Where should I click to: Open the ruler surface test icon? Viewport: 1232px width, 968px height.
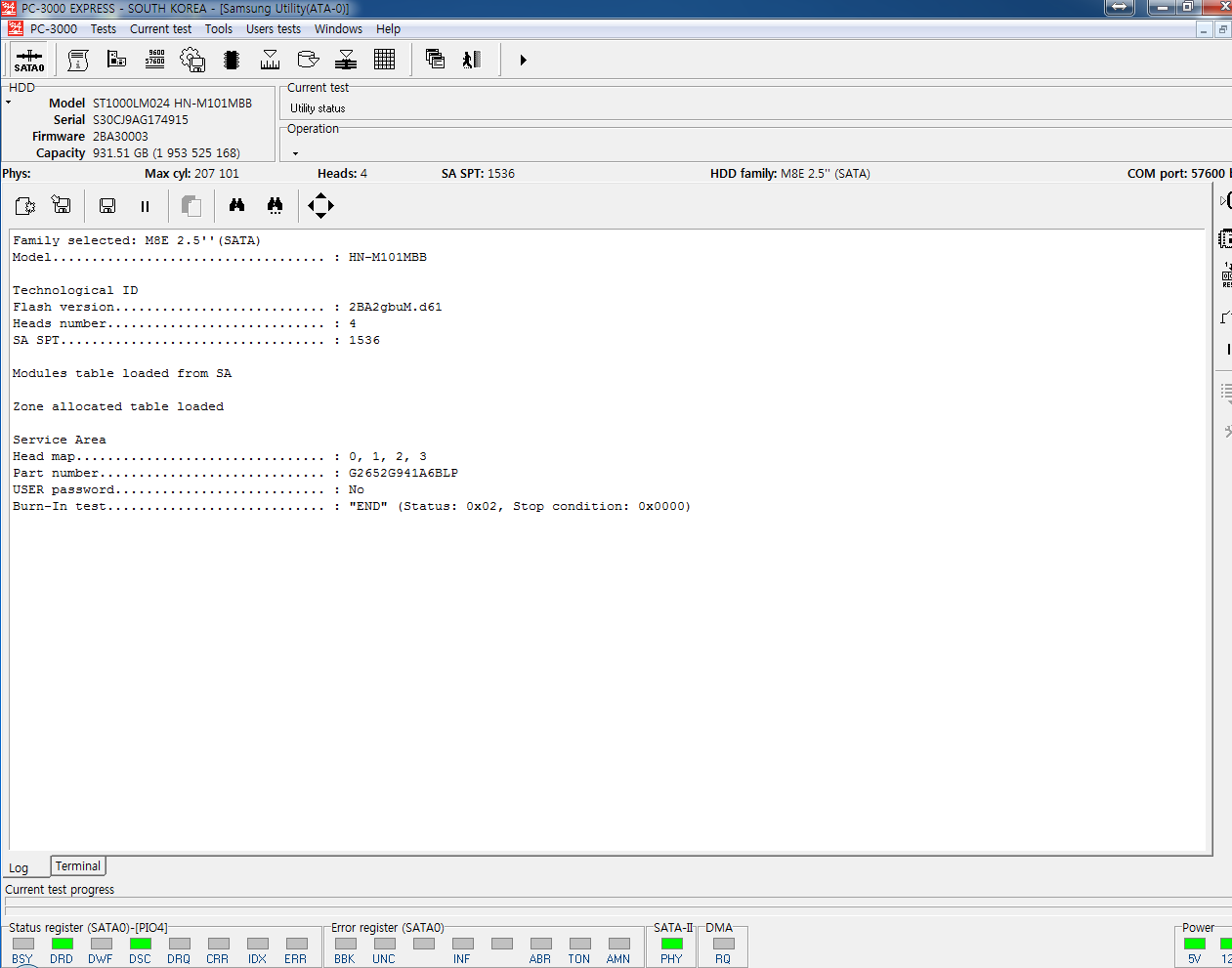(271, 61)
